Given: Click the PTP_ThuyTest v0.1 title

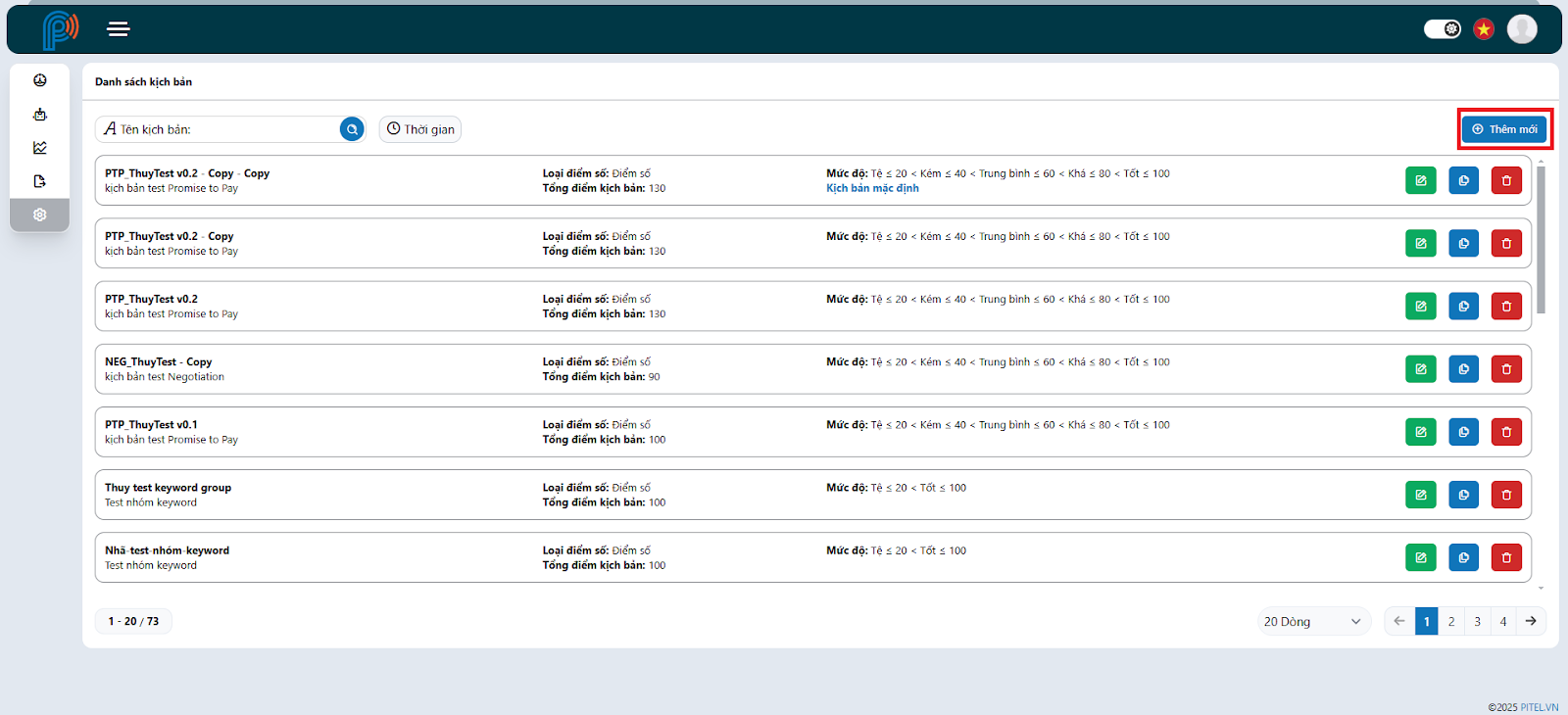Looking at the screenshot, I should [152, 425].
